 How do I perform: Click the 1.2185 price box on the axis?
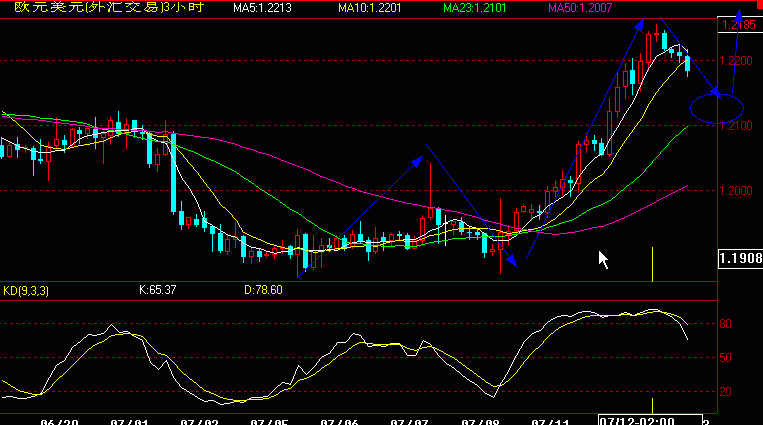[x=740, y=25]
